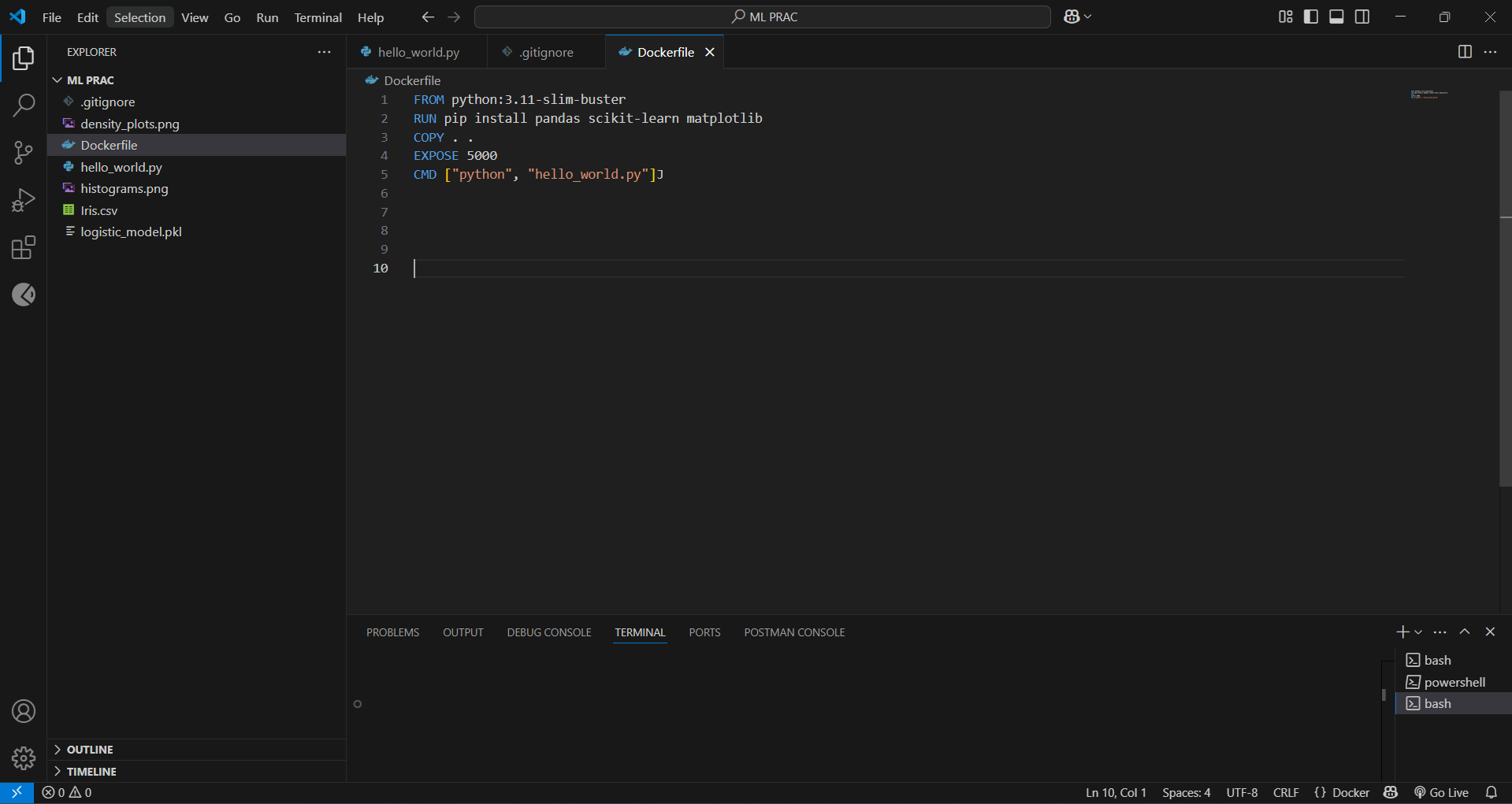Select the first bash terminal instance
Viewport: 1512px width, 804px height.
(1453, 660)
